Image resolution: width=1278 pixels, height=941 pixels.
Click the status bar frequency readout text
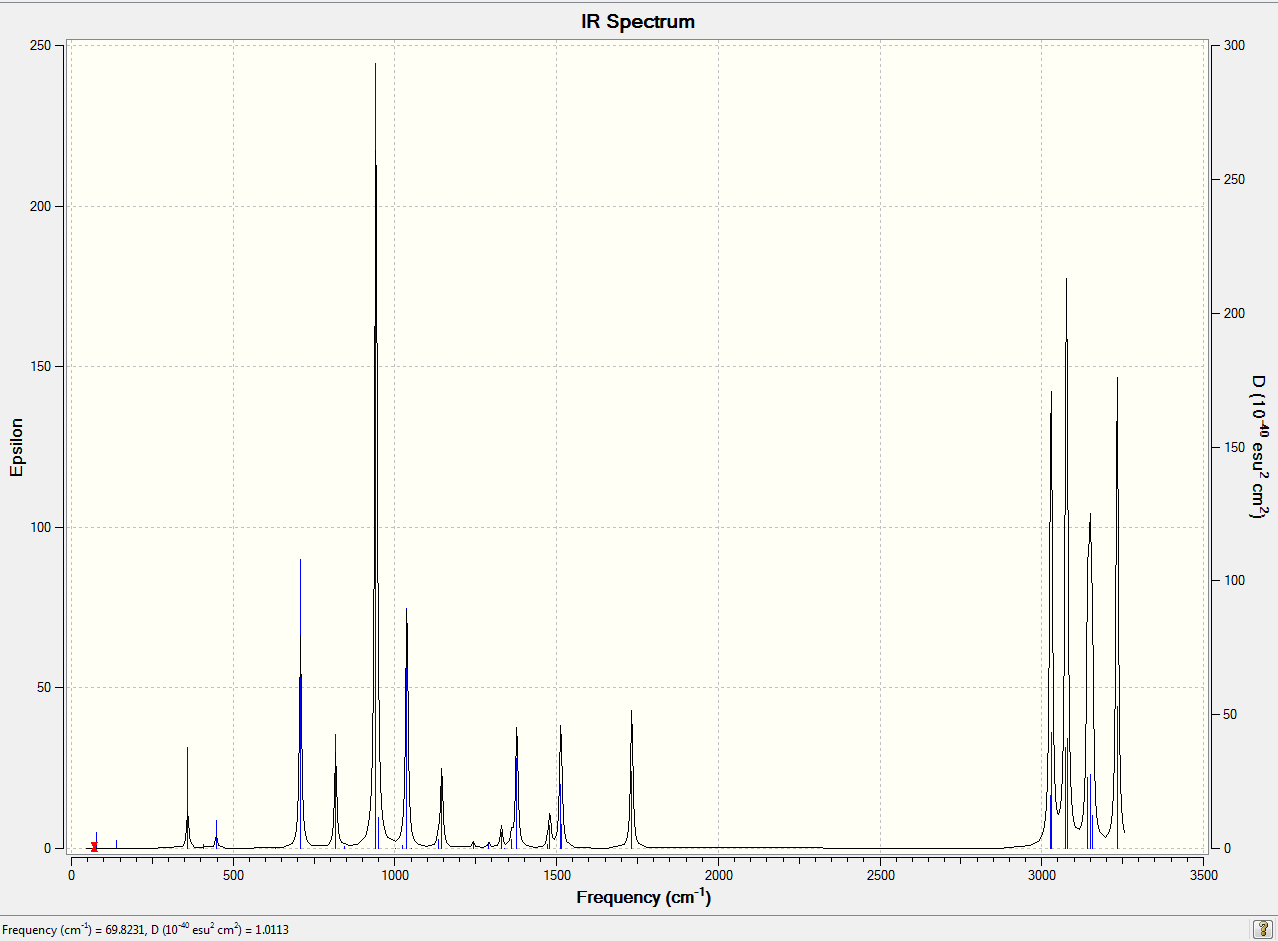click(146, 930)
